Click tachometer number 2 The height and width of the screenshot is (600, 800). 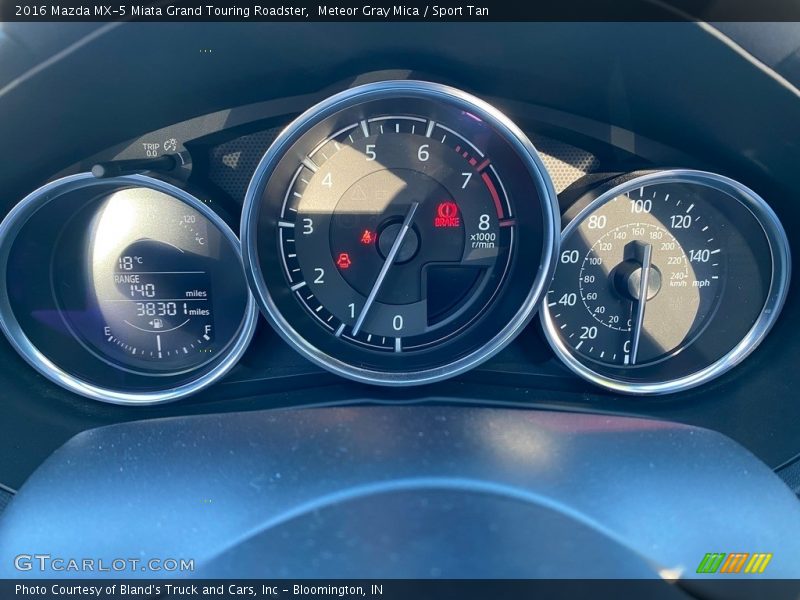[x=319, y=276]
